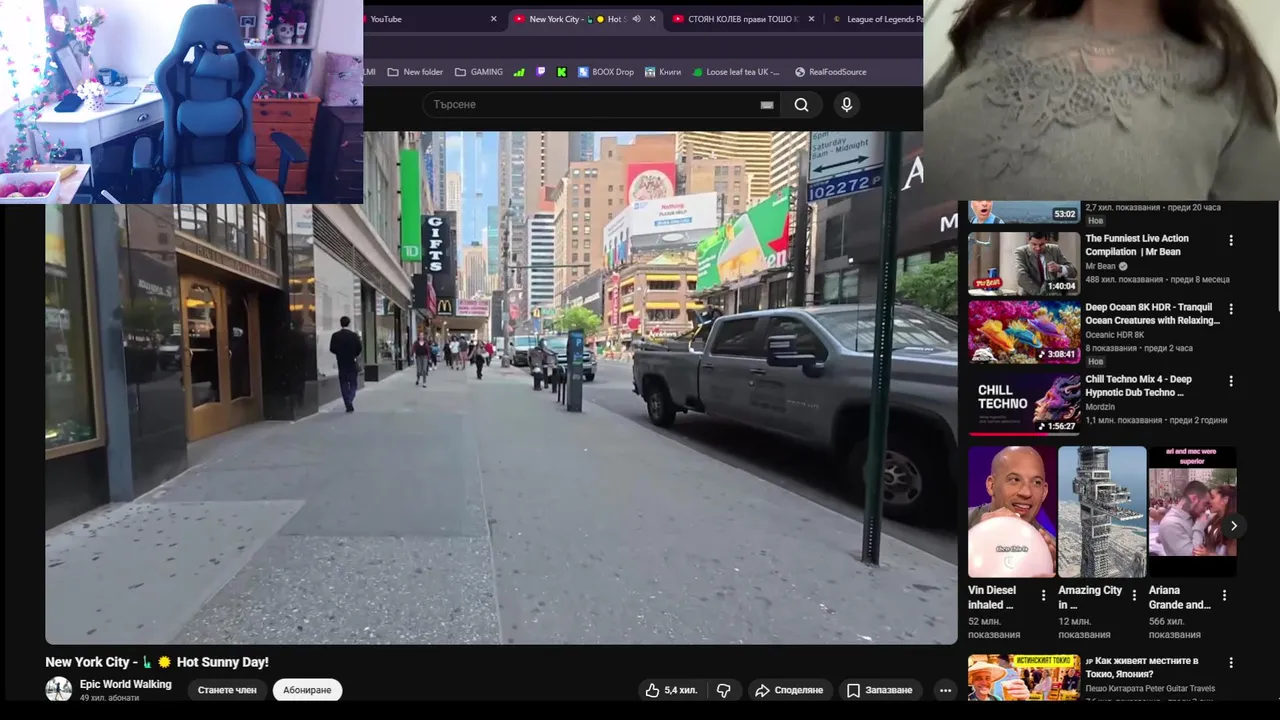Open the Epic World Walking channel avatar
The width and height of the screenshot is (1280, 720).
(x=59, y=689)
